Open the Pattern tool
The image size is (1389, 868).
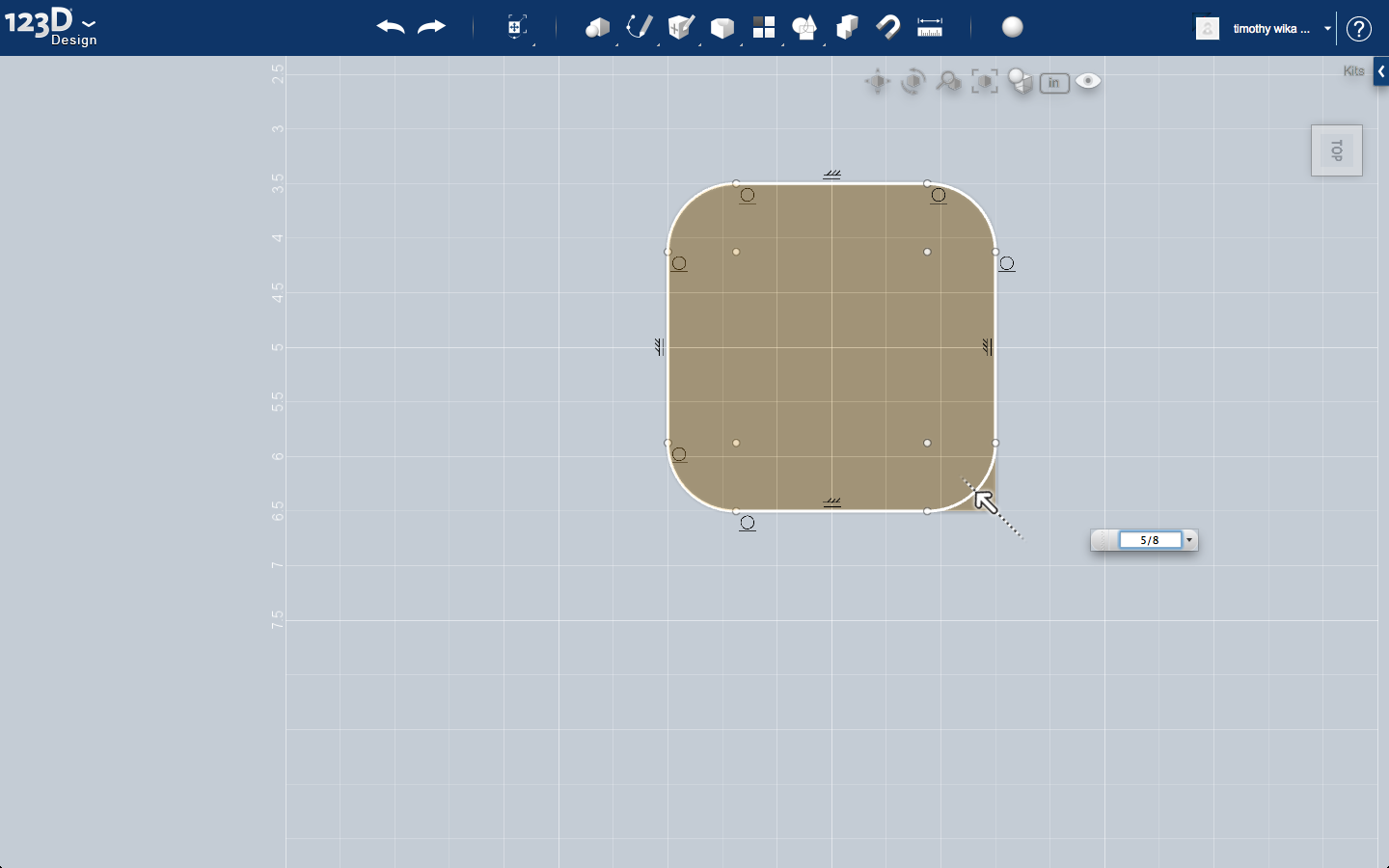tap(764, 27)
